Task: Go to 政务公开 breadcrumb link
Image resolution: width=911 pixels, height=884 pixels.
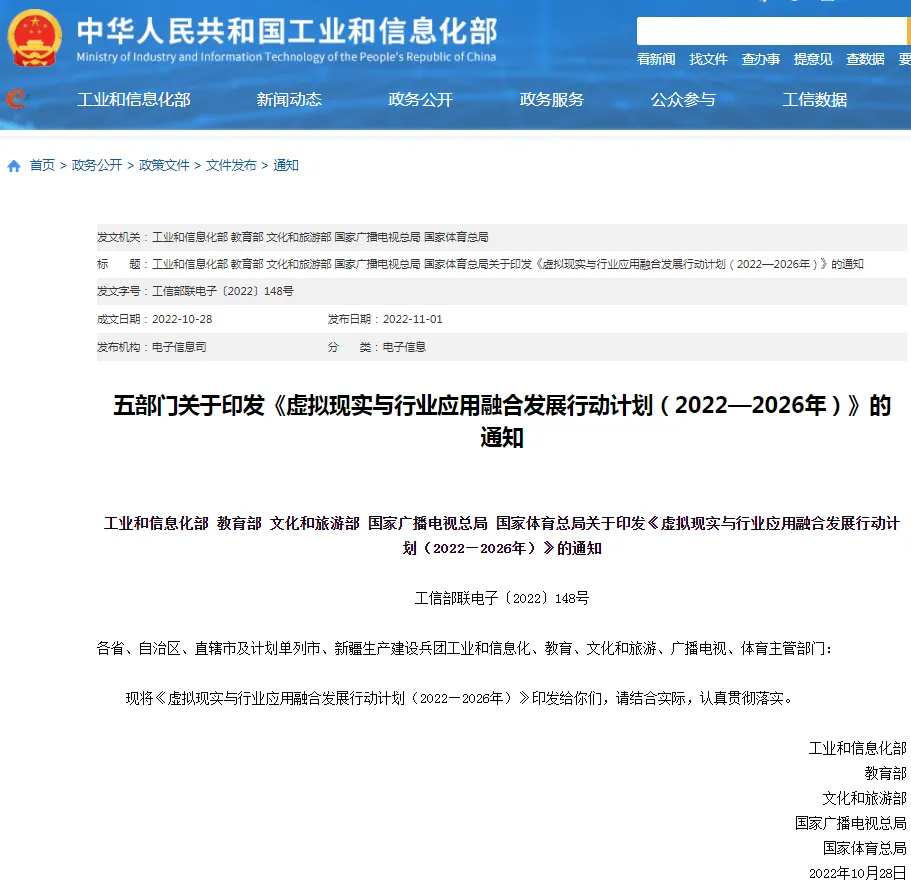Action: tap(96, 166)
